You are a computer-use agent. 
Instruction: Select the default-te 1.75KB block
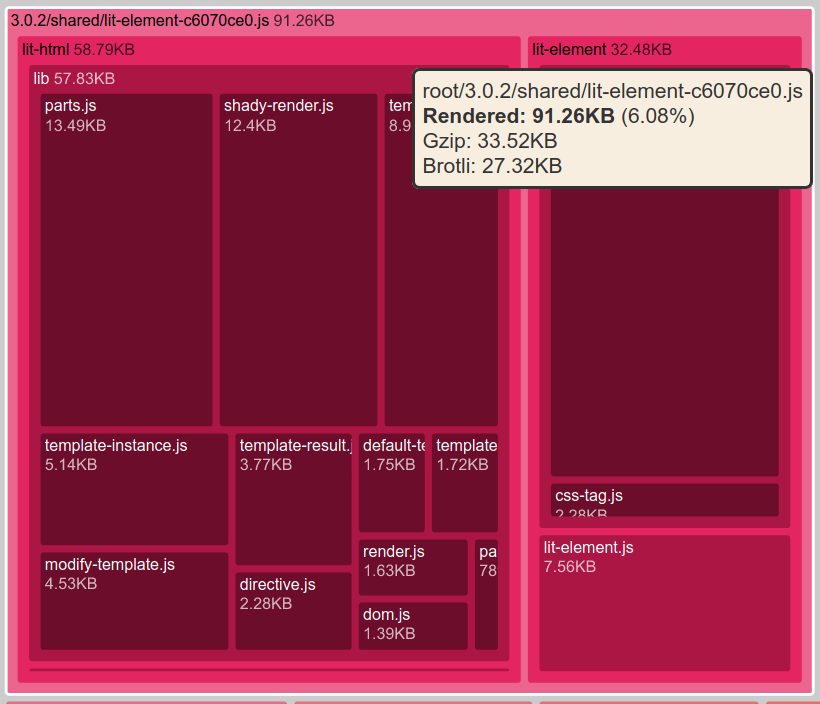(x=392, y=483)
